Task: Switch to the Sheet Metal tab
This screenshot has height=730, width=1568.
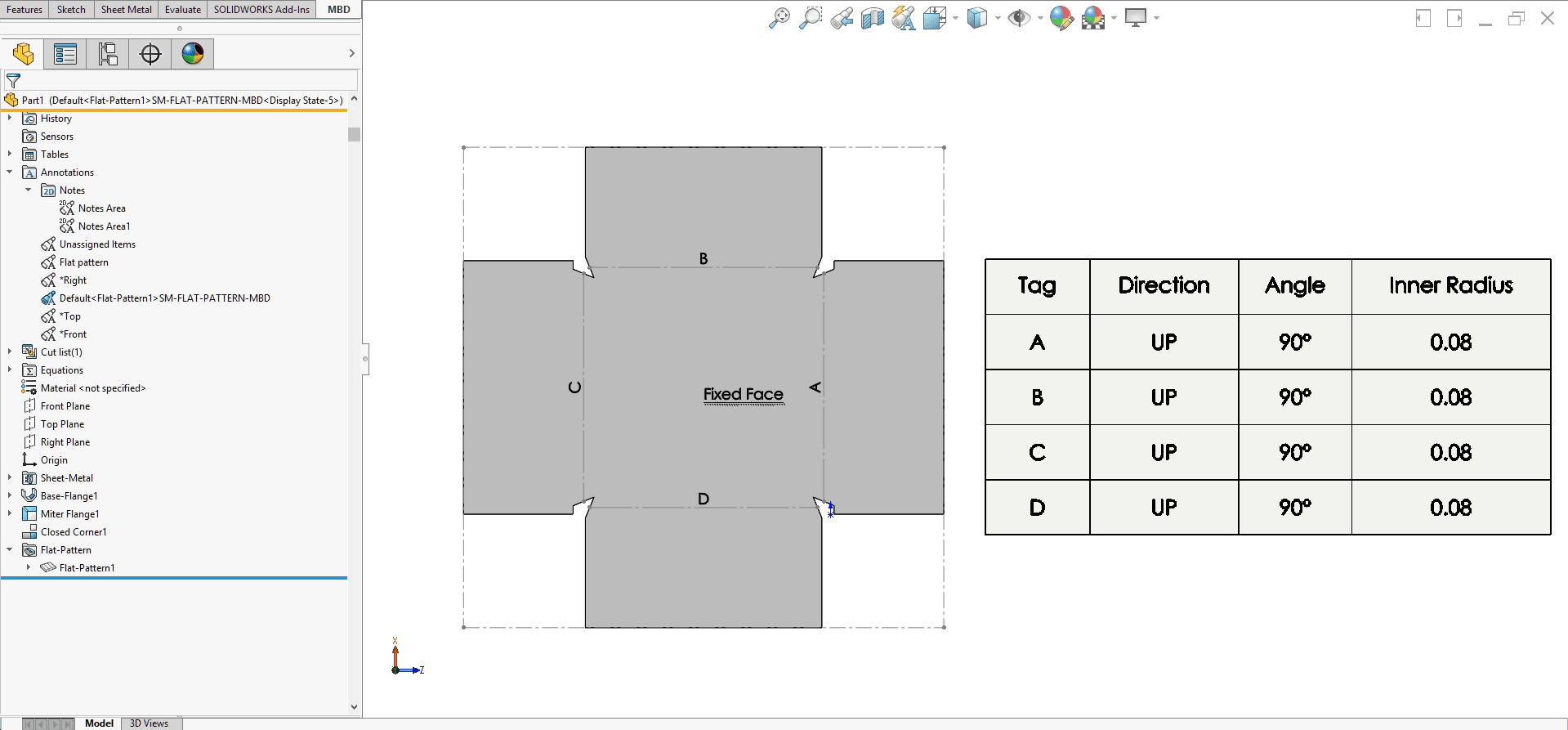Action: [x=126, y=10]
